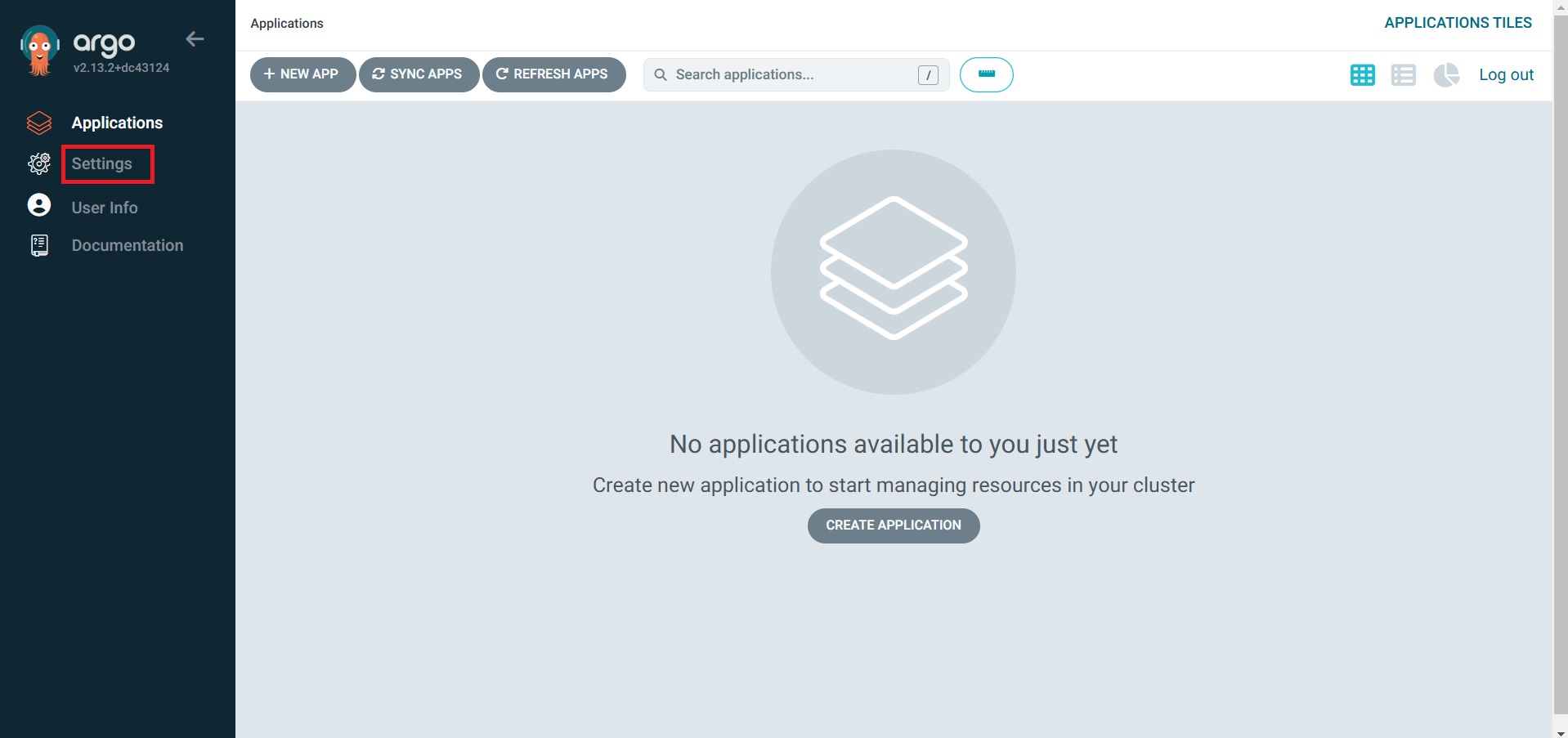Start a new app with NEW APP button
This screenshot has height=738, width=1568.
[x=302, y=74]
